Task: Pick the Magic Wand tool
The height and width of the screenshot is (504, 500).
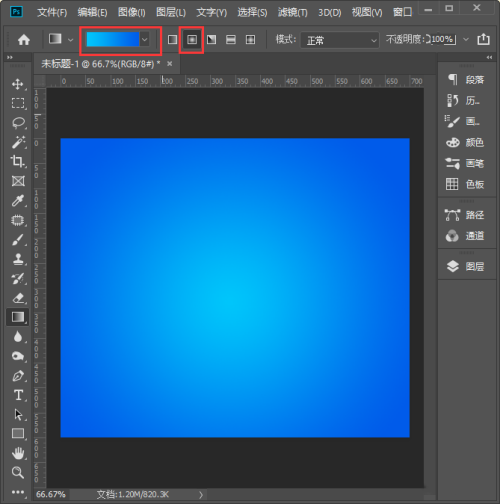Action: 18,142
